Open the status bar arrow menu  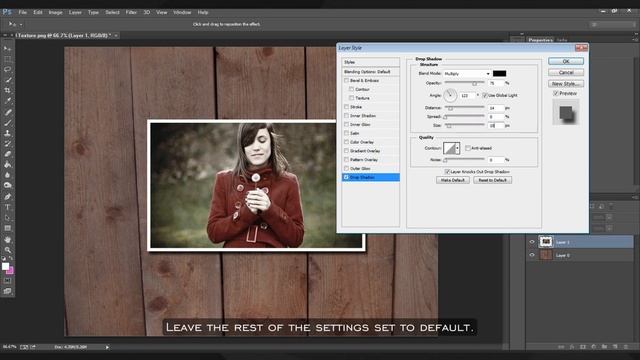pyautogui.click(x=107, y=347)
